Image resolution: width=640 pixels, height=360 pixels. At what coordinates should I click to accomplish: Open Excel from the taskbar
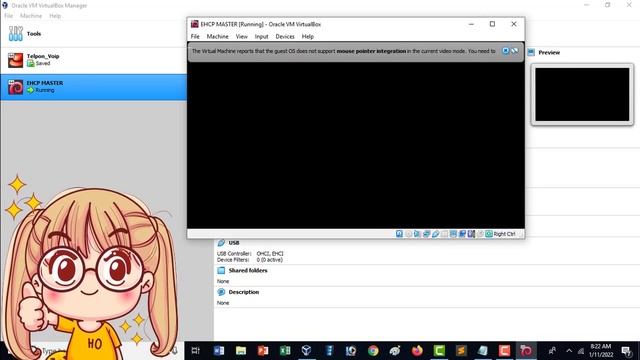(285, 351)
